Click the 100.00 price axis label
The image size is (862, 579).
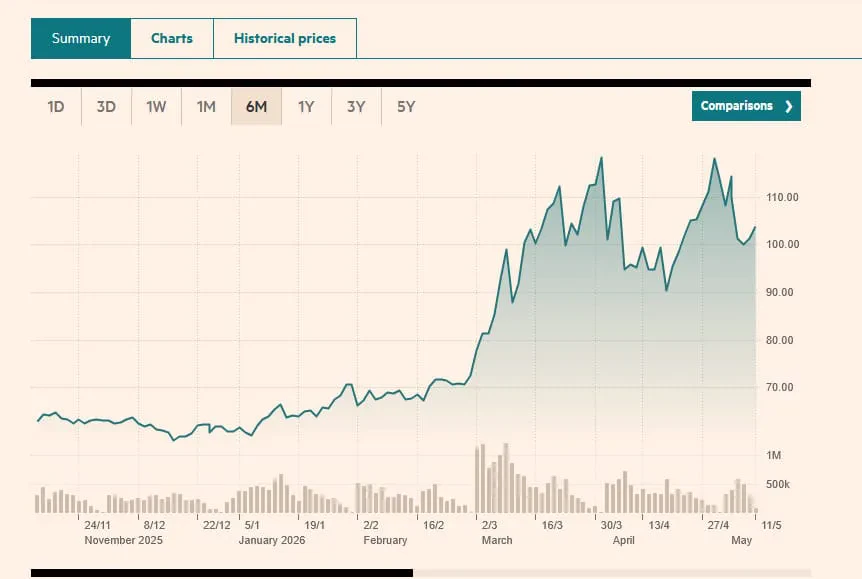(x=782, y=244)
